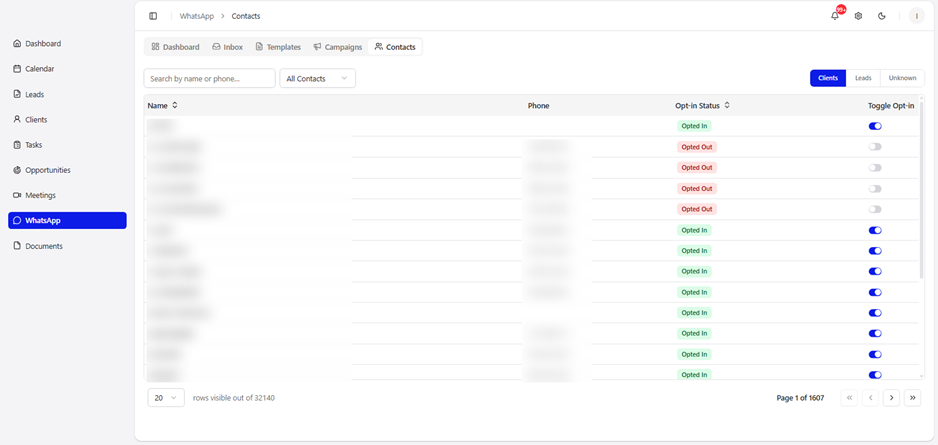Viewport: 938px width, 445px height.
Task: Open settings via the gear icon
Action: pos(858,16)
